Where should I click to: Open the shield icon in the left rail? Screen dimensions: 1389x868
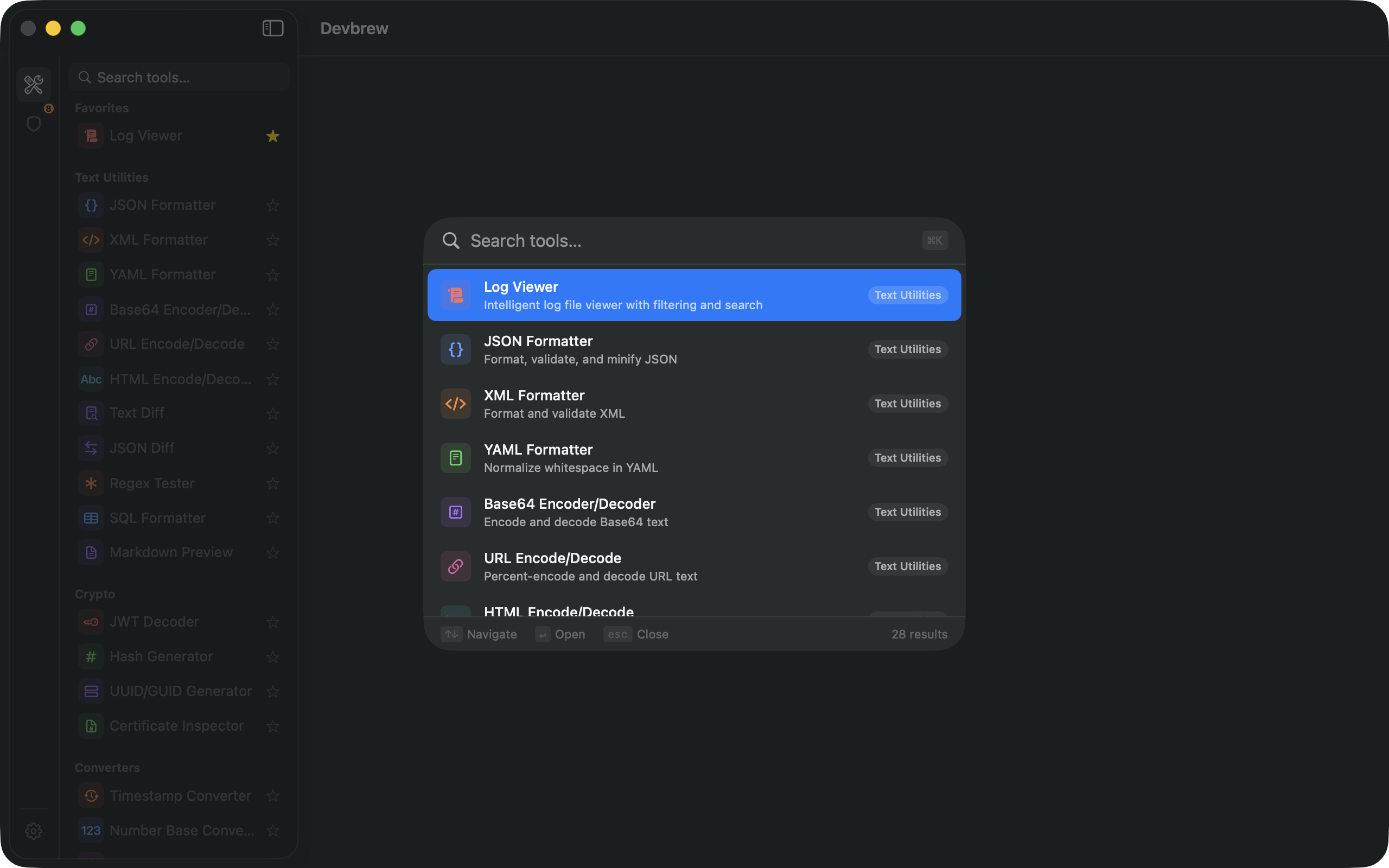(x=34, y=123)
